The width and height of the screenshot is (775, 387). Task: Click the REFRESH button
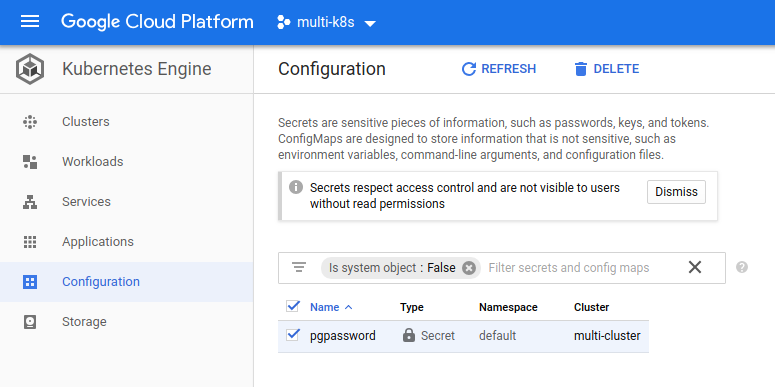[499, 69]
